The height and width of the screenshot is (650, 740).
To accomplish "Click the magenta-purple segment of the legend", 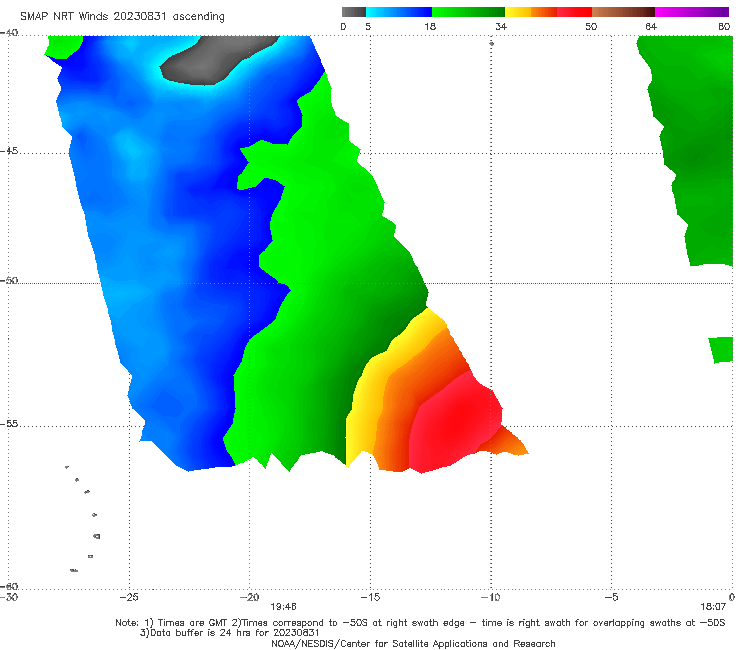I will tap(692, 12).
